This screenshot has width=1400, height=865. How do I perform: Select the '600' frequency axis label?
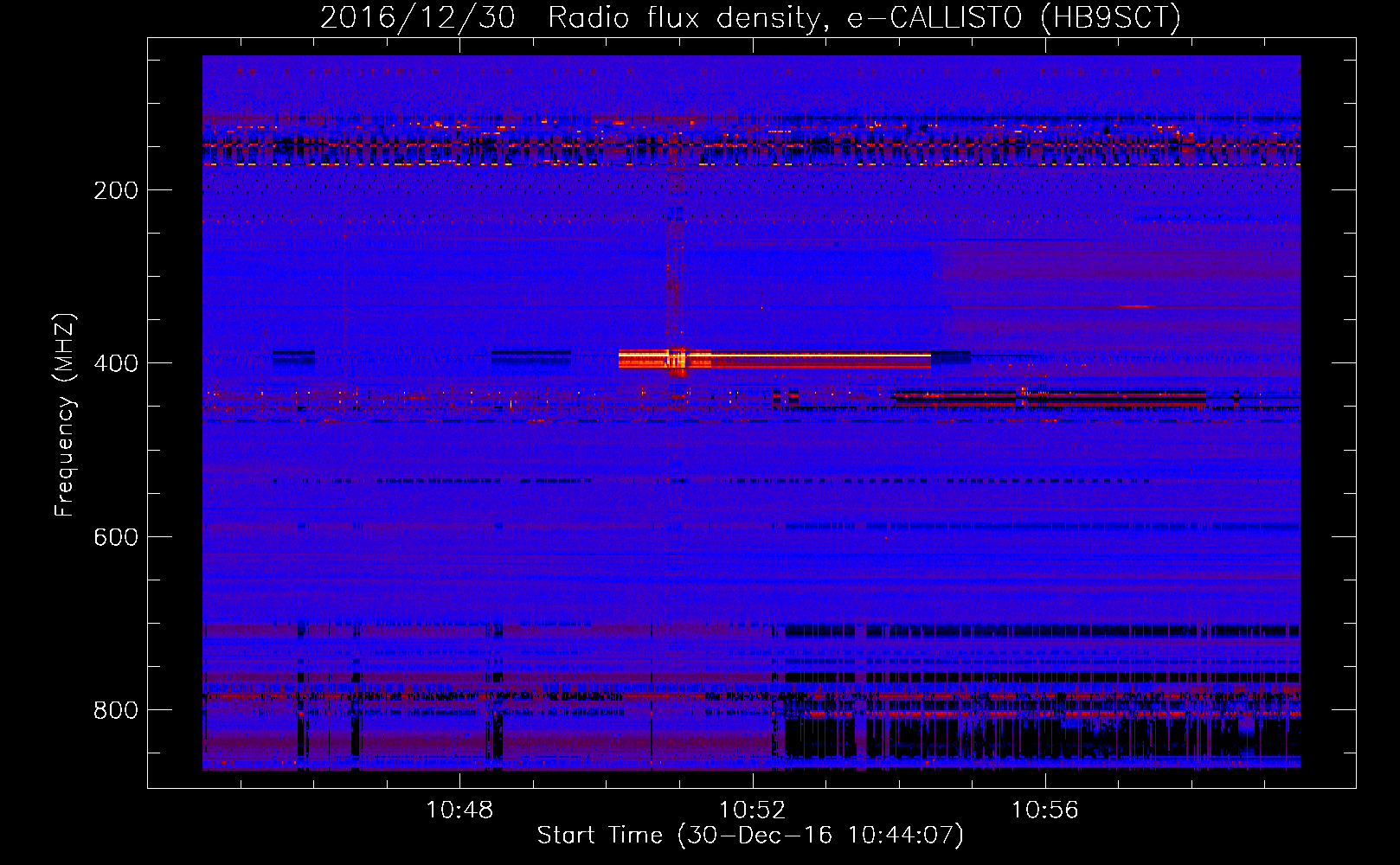coord(116,537)
